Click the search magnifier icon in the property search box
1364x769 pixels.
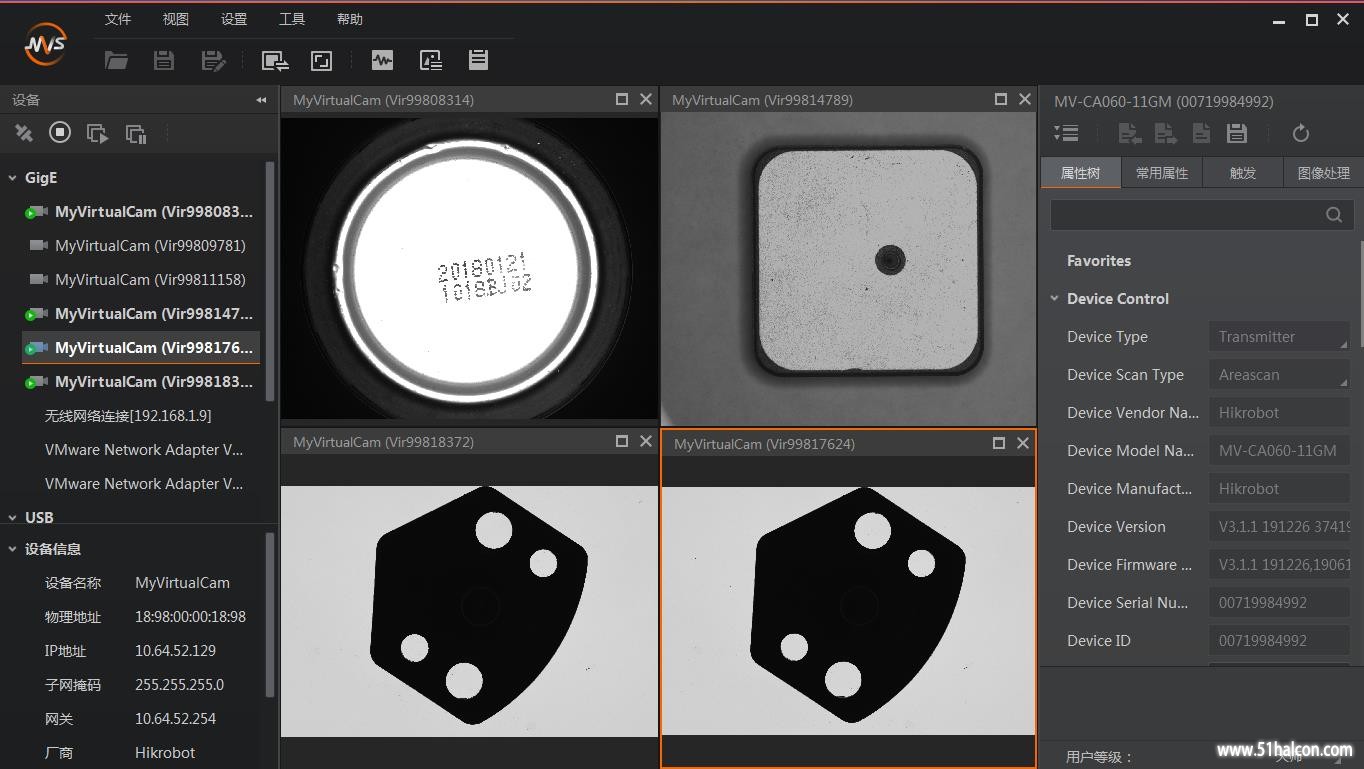[1334, 214]
